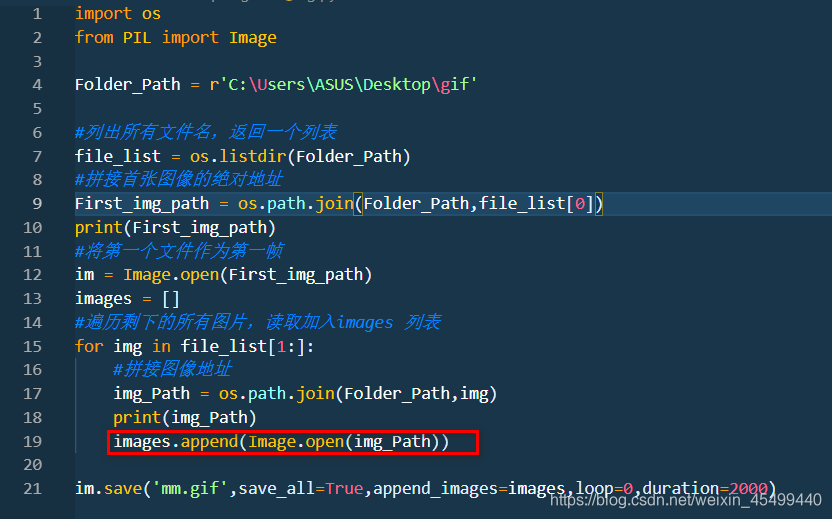This screenshot has width=832, height=519.
Task: Click 'from PIL import Image' line
Action: point(176,38)
